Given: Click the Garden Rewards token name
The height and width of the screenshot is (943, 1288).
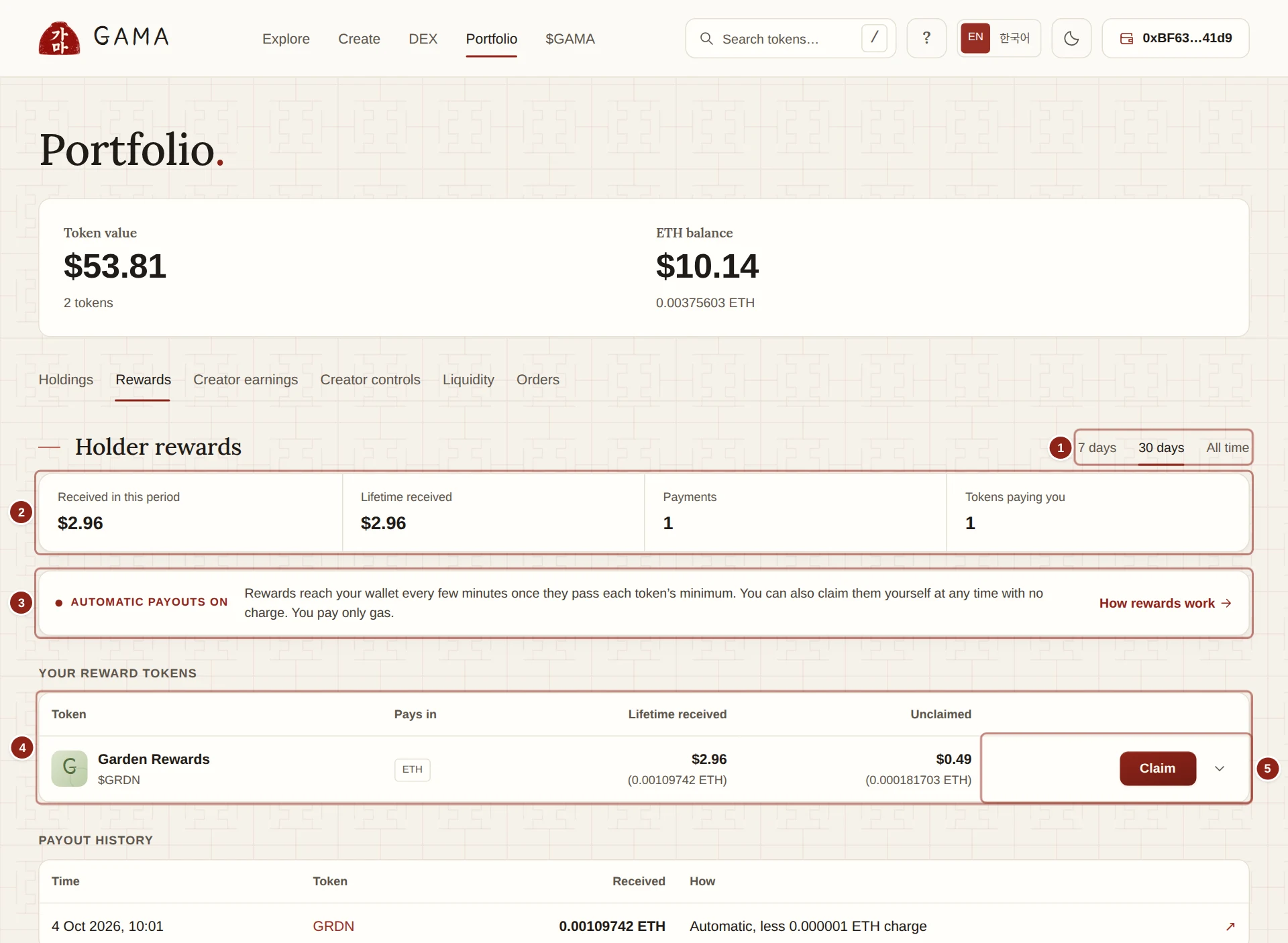Looking at the screenshot, I should tap(154, 759).
